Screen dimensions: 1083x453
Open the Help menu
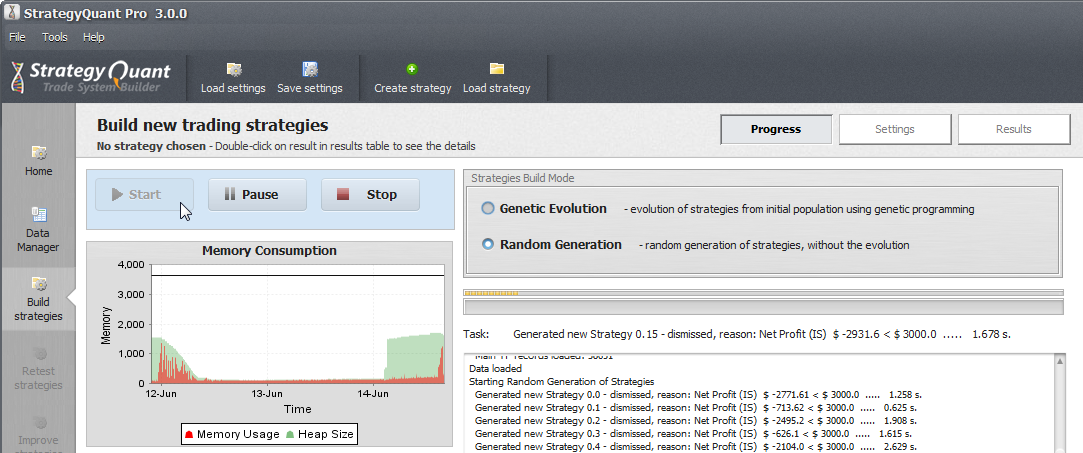click(94, 37)
